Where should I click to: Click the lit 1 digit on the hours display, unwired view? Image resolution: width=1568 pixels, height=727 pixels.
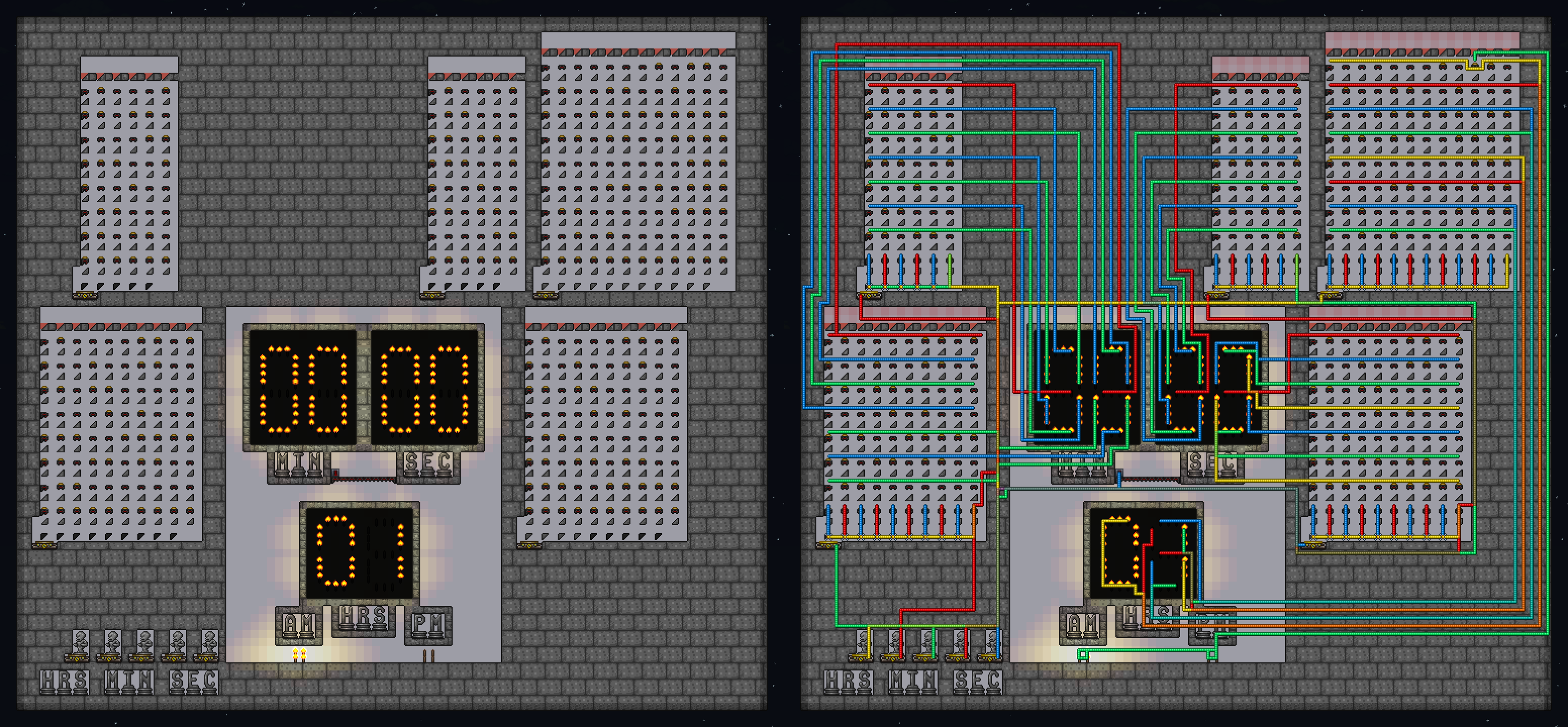(x=401, y=551)
